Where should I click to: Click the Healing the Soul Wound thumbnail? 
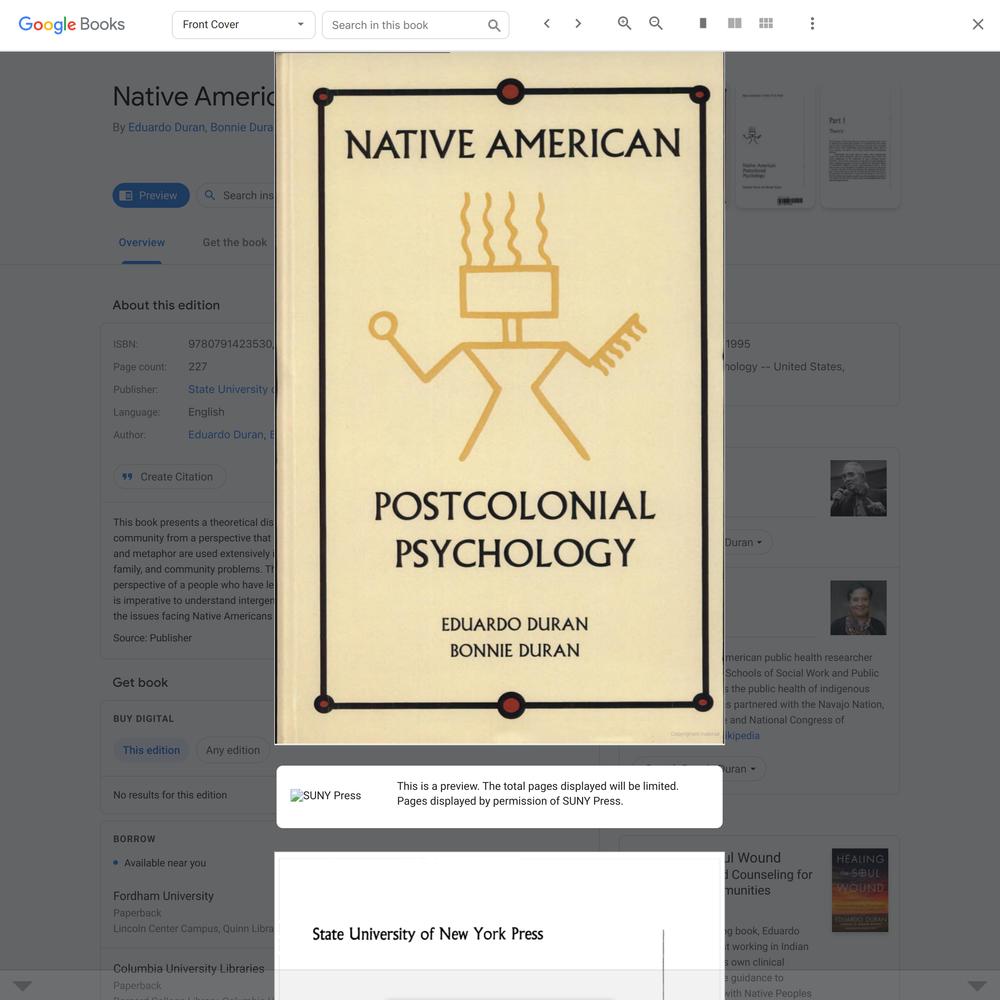pos(860,890)
